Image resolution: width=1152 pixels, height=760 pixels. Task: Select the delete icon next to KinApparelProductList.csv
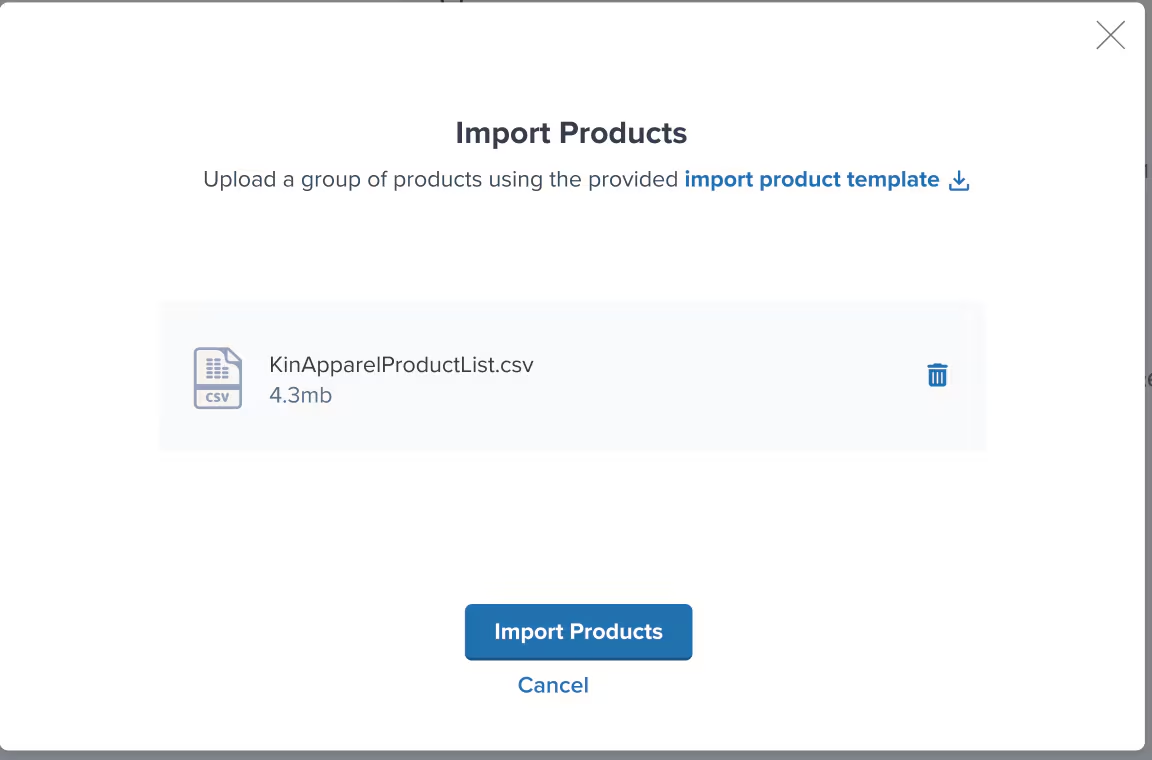pos(937,374)
